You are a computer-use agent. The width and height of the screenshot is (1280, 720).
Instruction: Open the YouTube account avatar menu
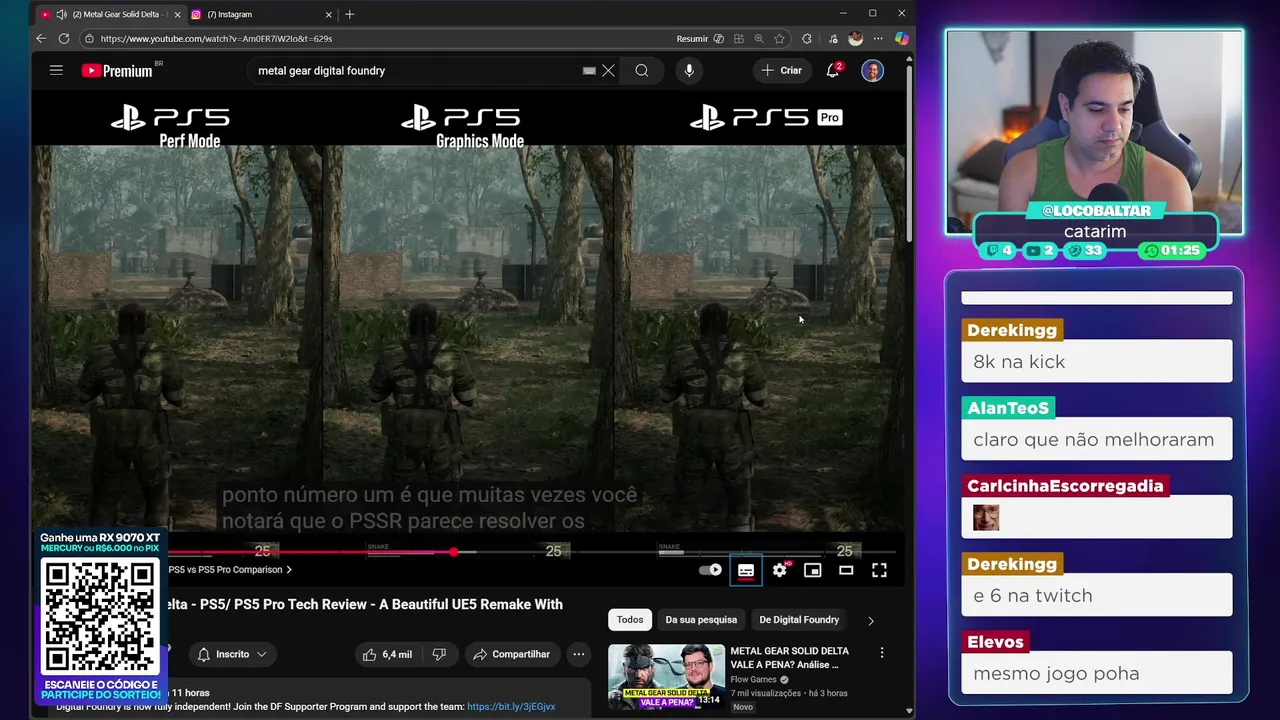click(872, 71)
